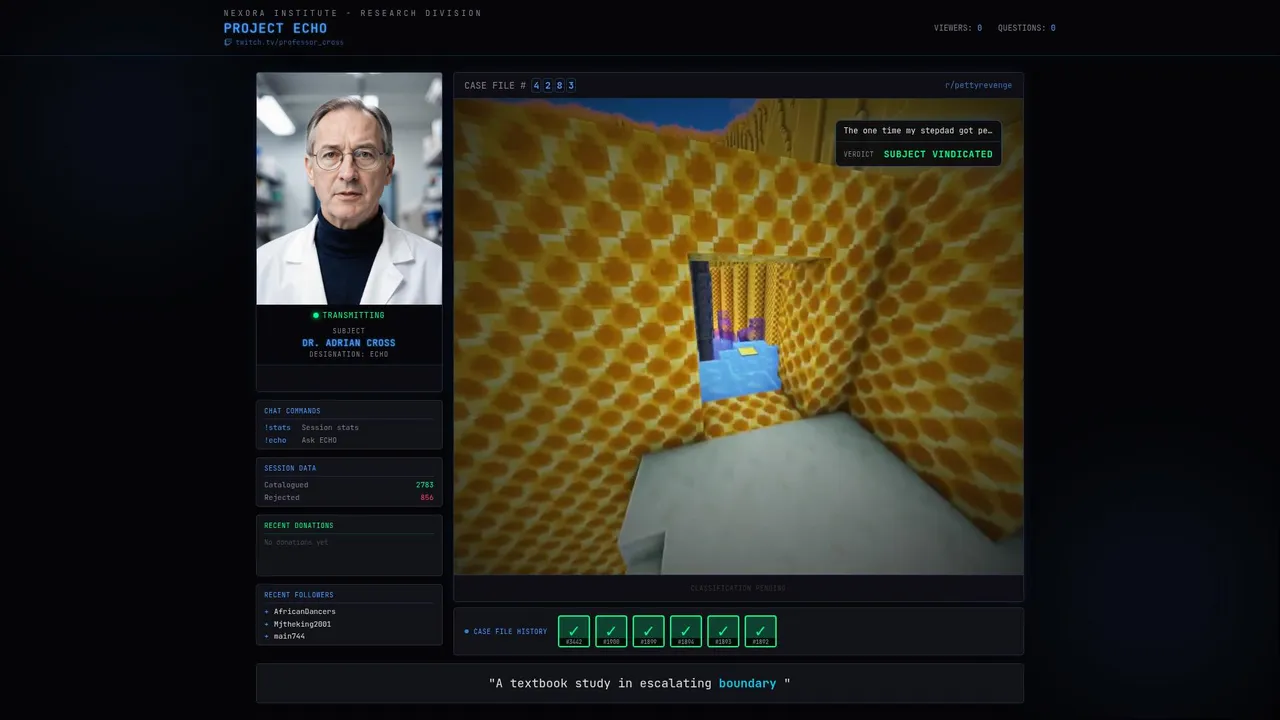Screen dimensions: 1280x720
Task: Select follower AfricanDancers
Action: coord(304,611)
